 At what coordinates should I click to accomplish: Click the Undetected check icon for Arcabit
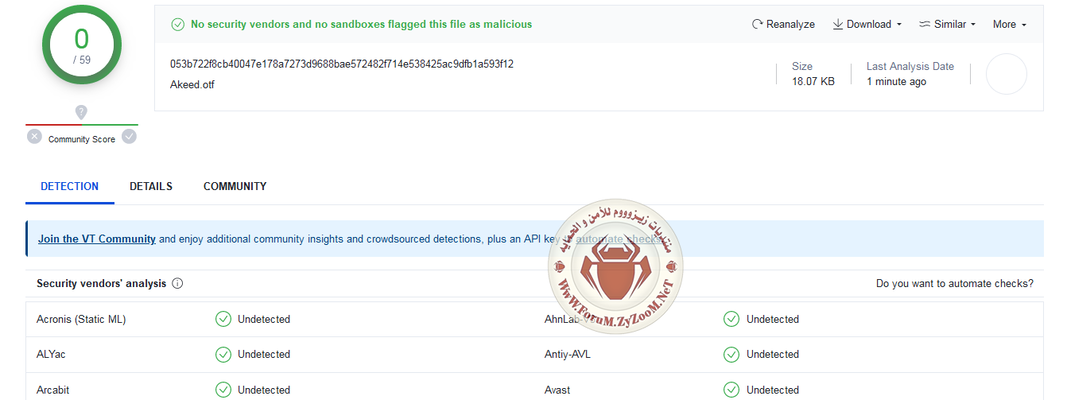coord(223,390)
